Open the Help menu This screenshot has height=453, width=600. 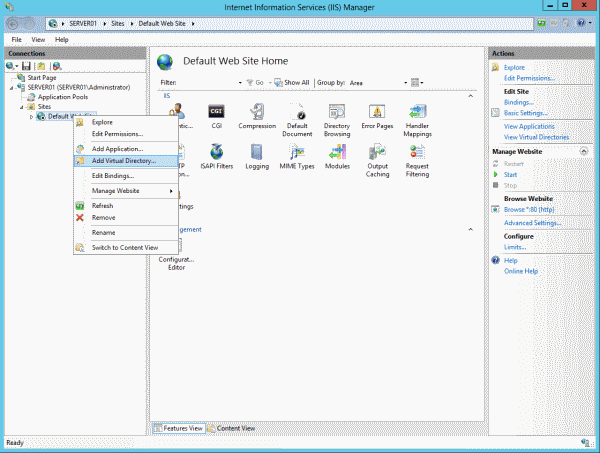point(61,40)
